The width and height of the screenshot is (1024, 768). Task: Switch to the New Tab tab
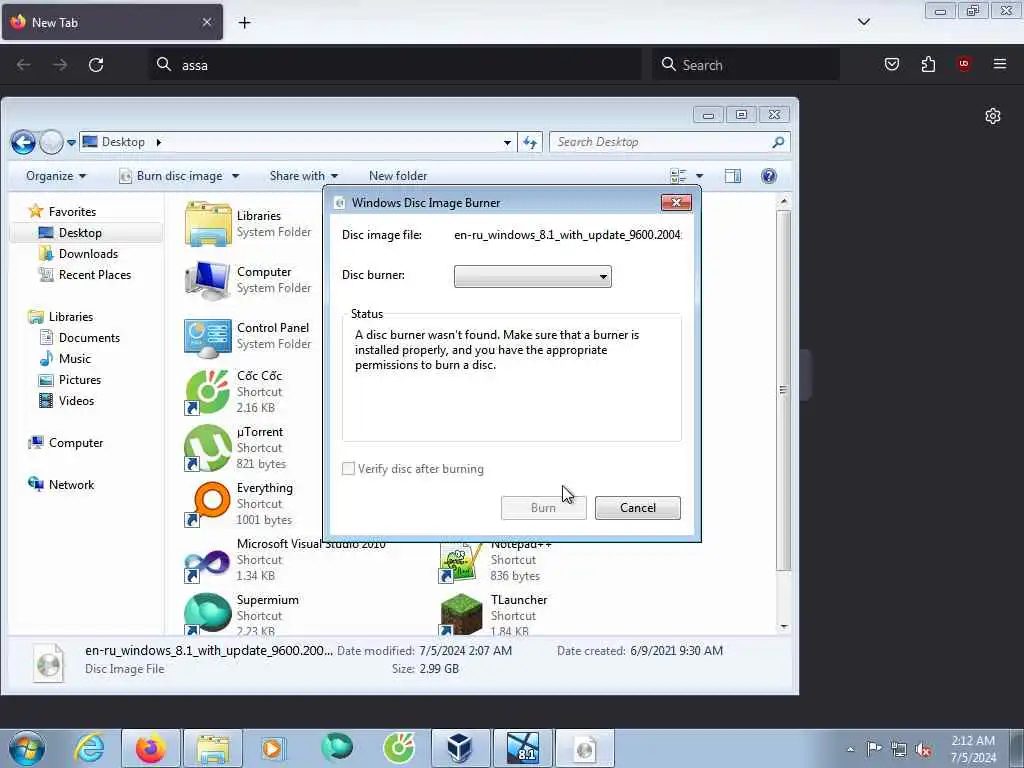click(x=112, y=22)
